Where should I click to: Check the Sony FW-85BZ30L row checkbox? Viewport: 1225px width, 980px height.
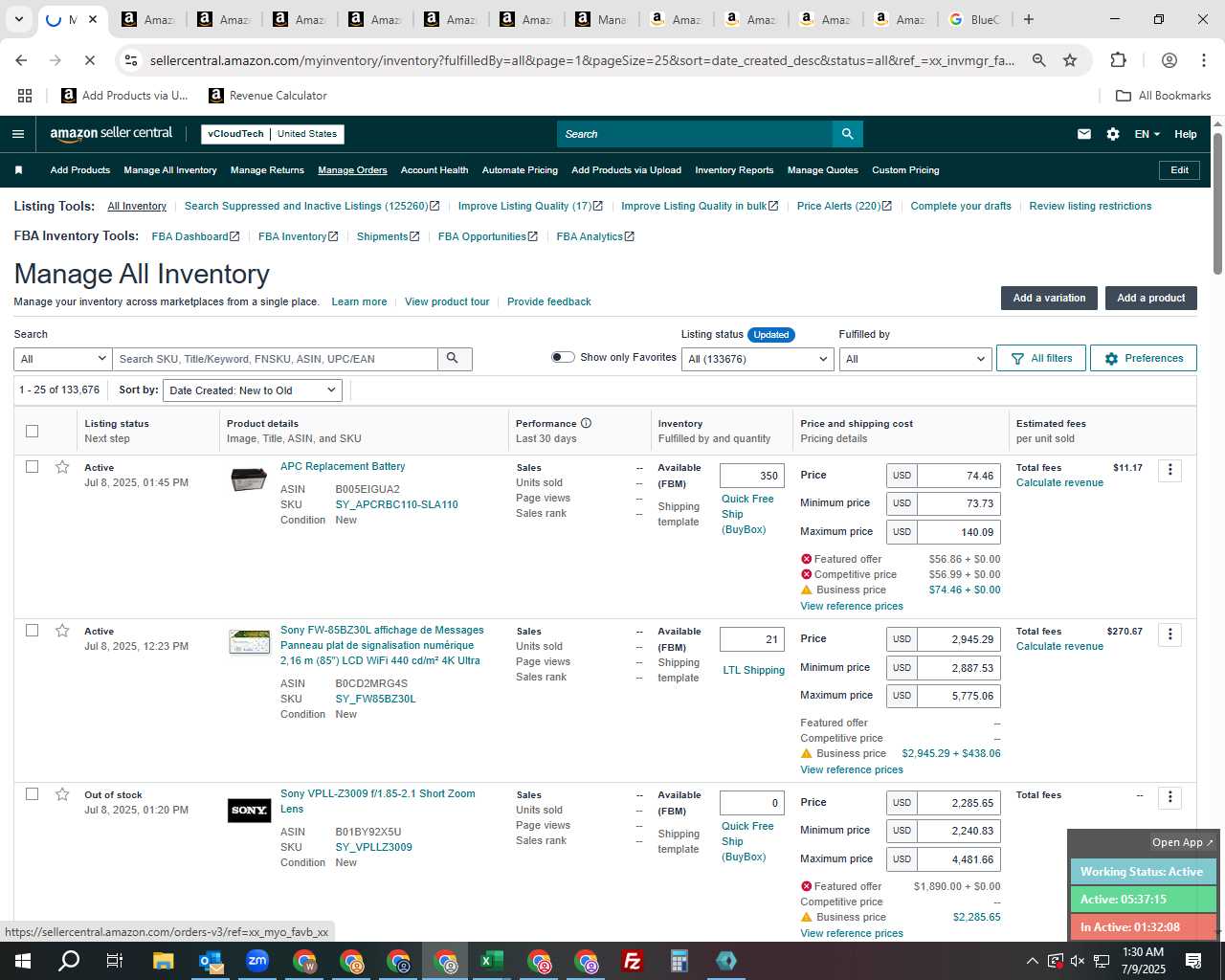click(32, 631)
